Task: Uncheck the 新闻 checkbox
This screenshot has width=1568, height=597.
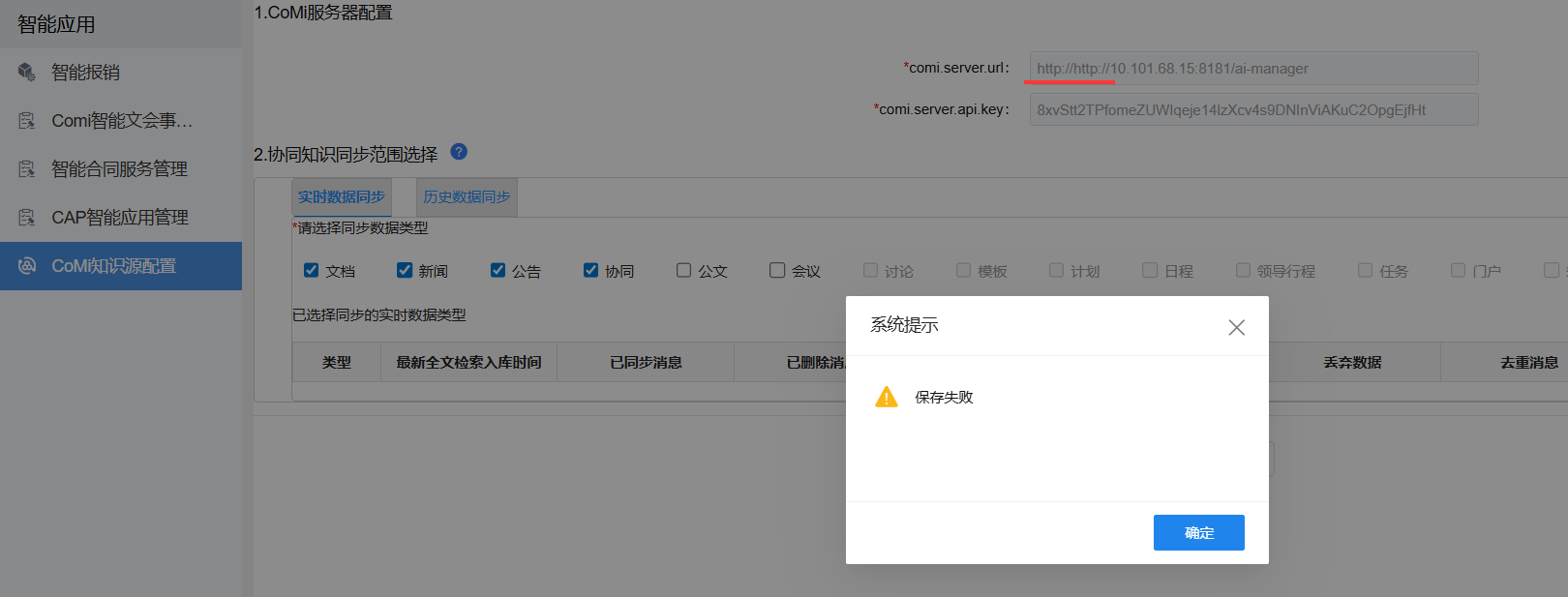Action: point(405,271)
